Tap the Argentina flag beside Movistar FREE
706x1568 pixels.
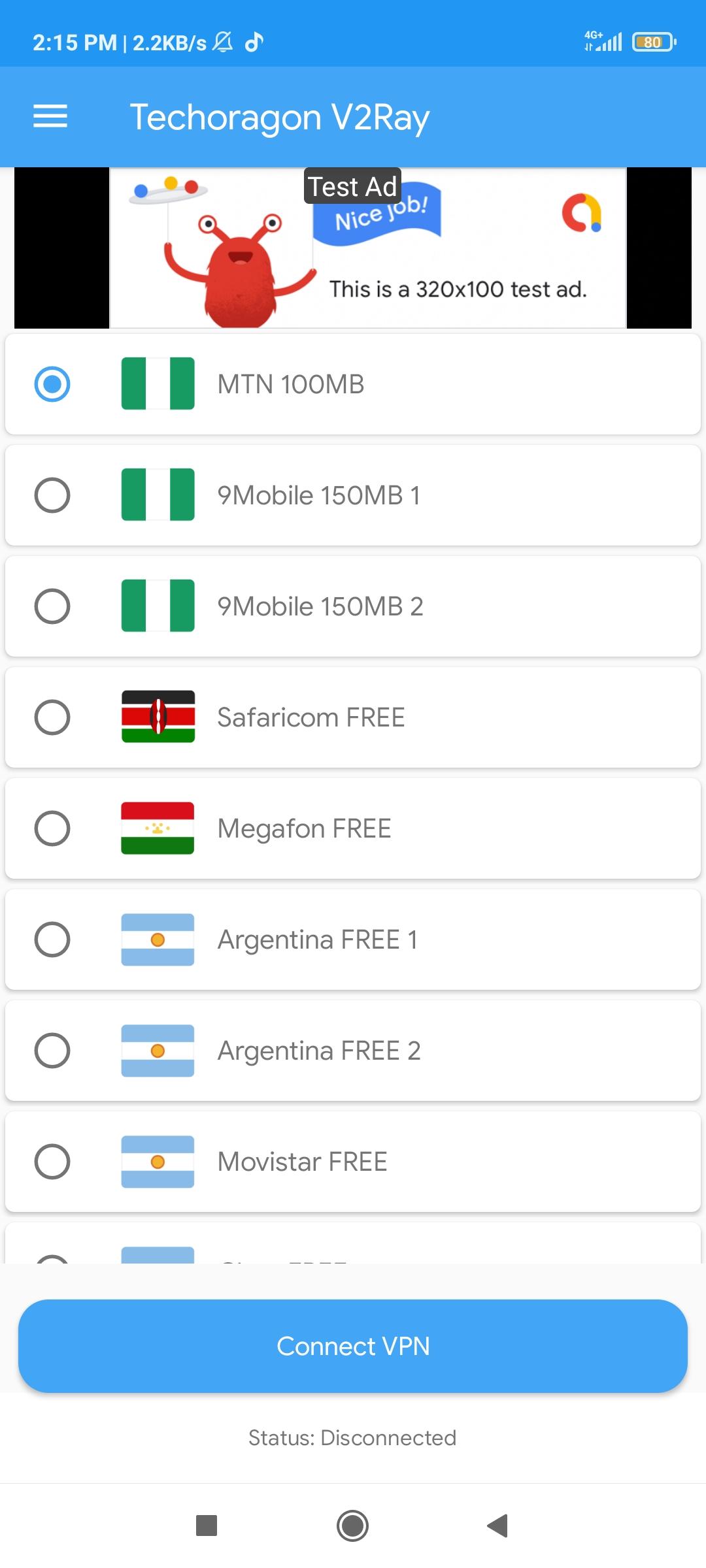[158, 1161]
